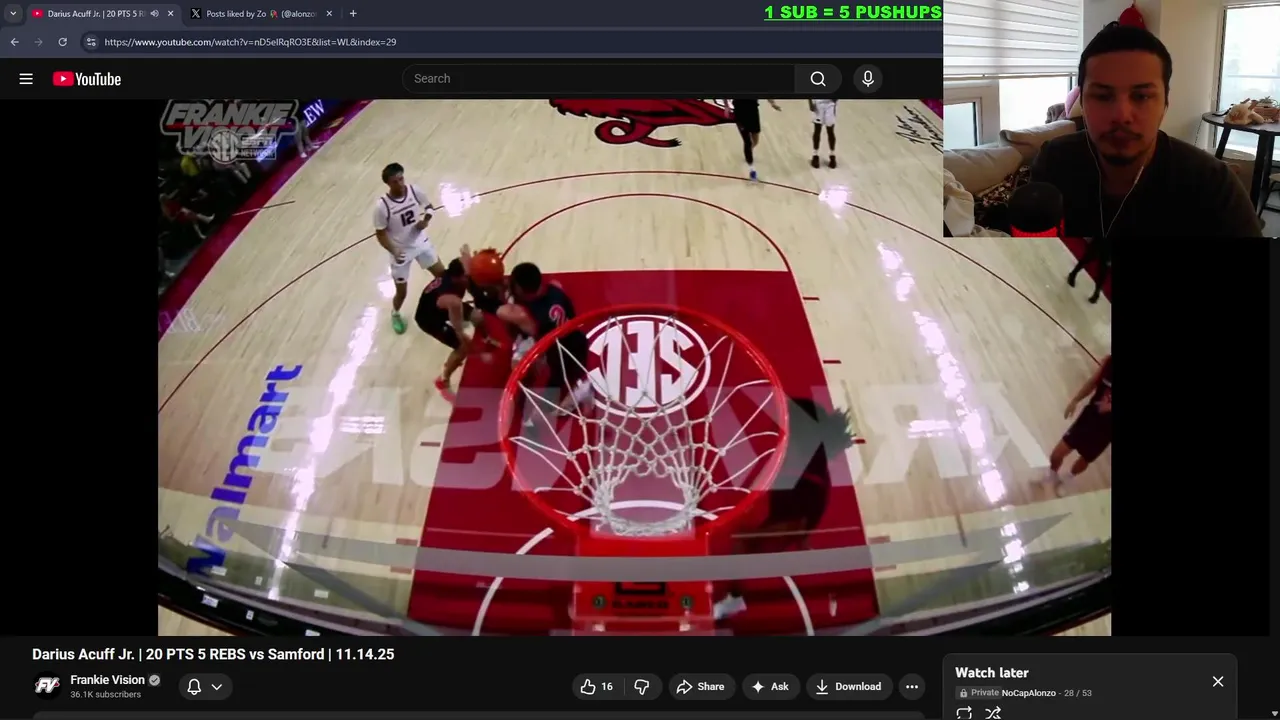Select the YouTube URL in address bar
This screenshot has width=1280, height=720.
click(250, 42)
